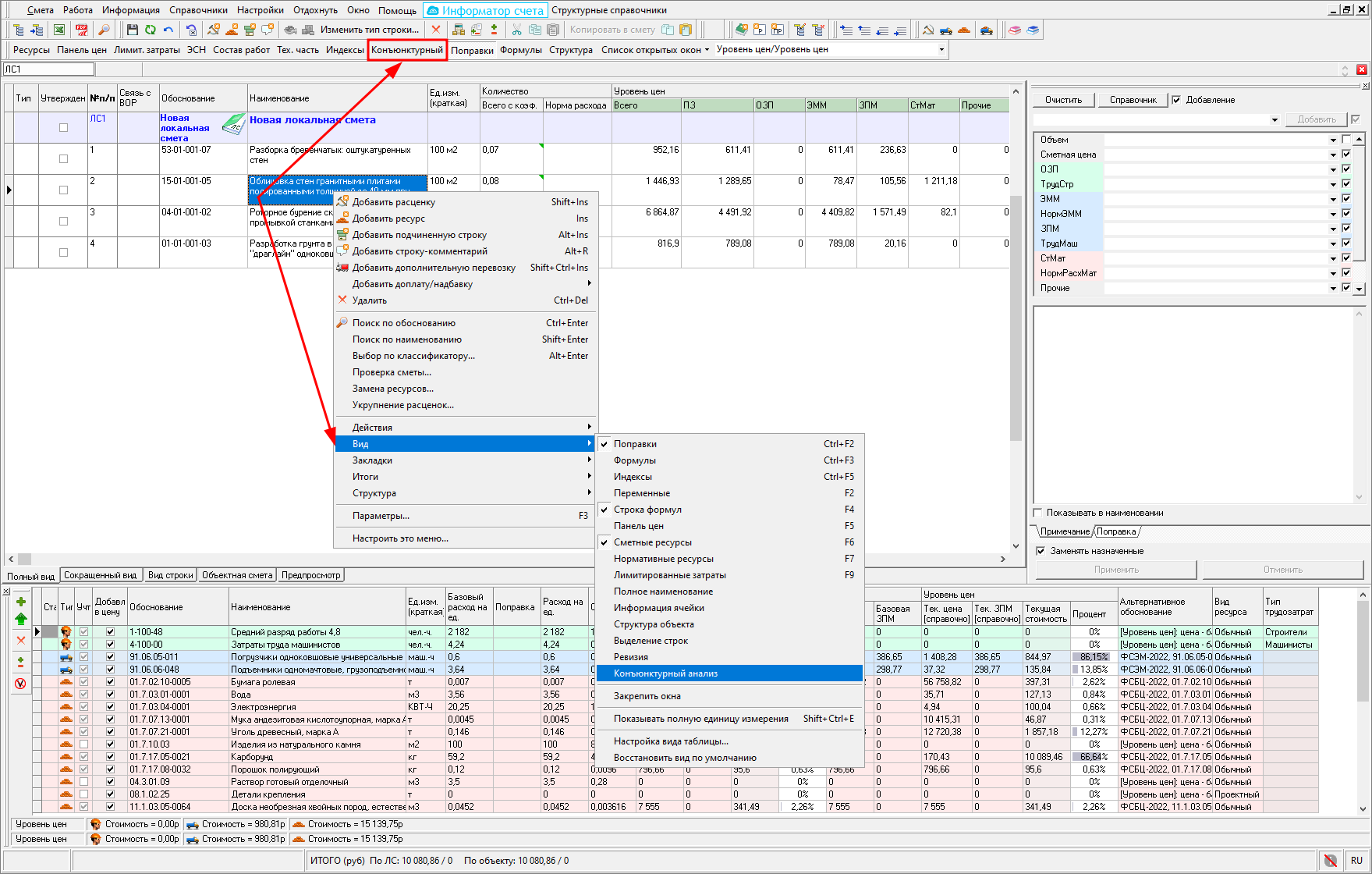
Task: Click the blue undo arrow icon
Action: click(x=168, y=30)
